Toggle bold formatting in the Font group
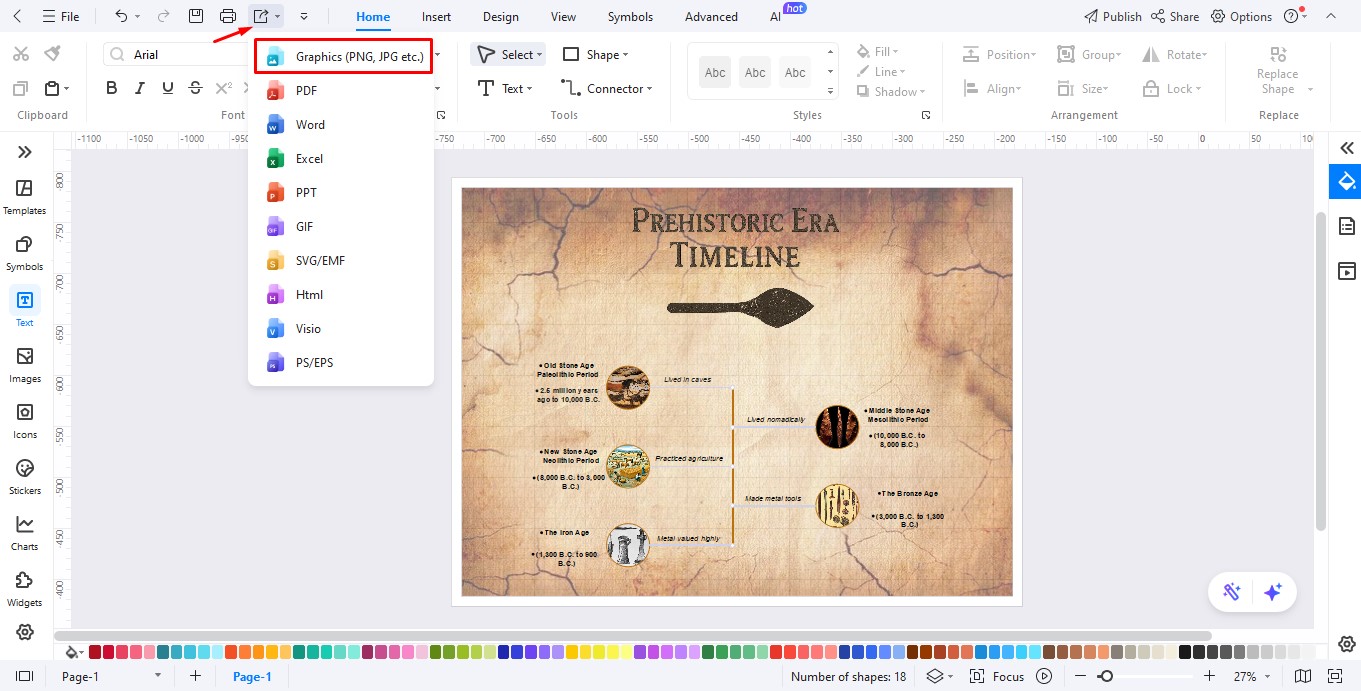Screen dimensions: 1361x691 tap(111, 87)
